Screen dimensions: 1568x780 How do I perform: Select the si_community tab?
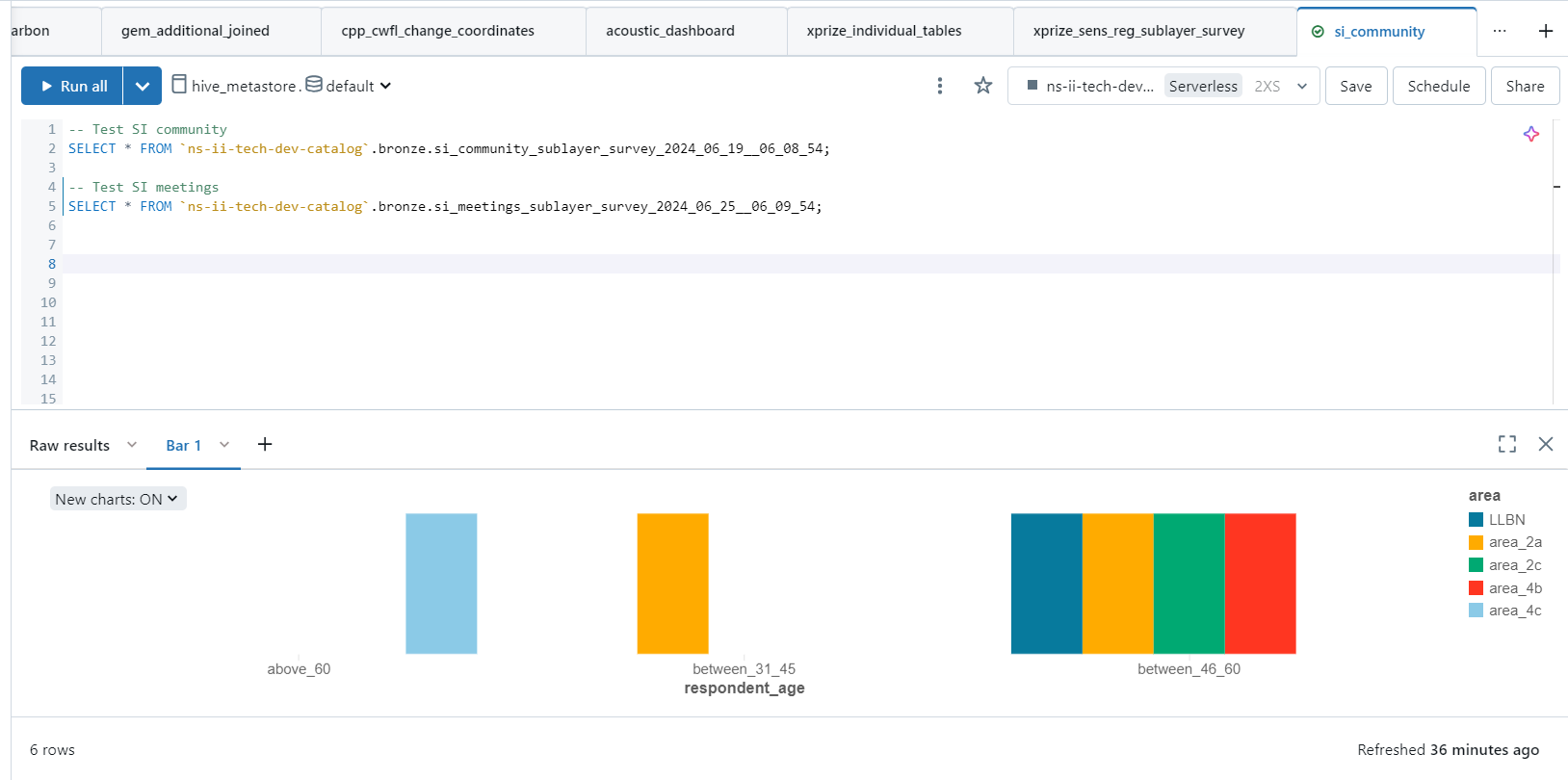1379,32
